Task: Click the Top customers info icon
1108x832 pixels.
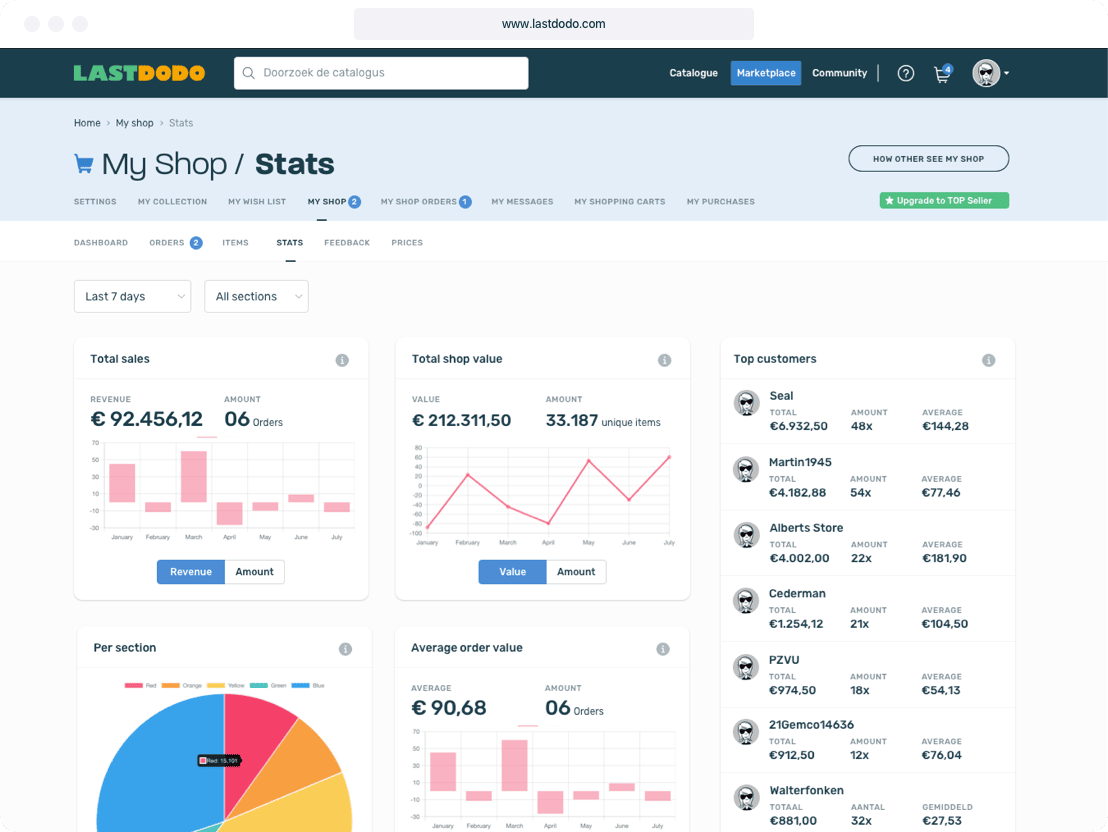Action: tap(988, 360)
